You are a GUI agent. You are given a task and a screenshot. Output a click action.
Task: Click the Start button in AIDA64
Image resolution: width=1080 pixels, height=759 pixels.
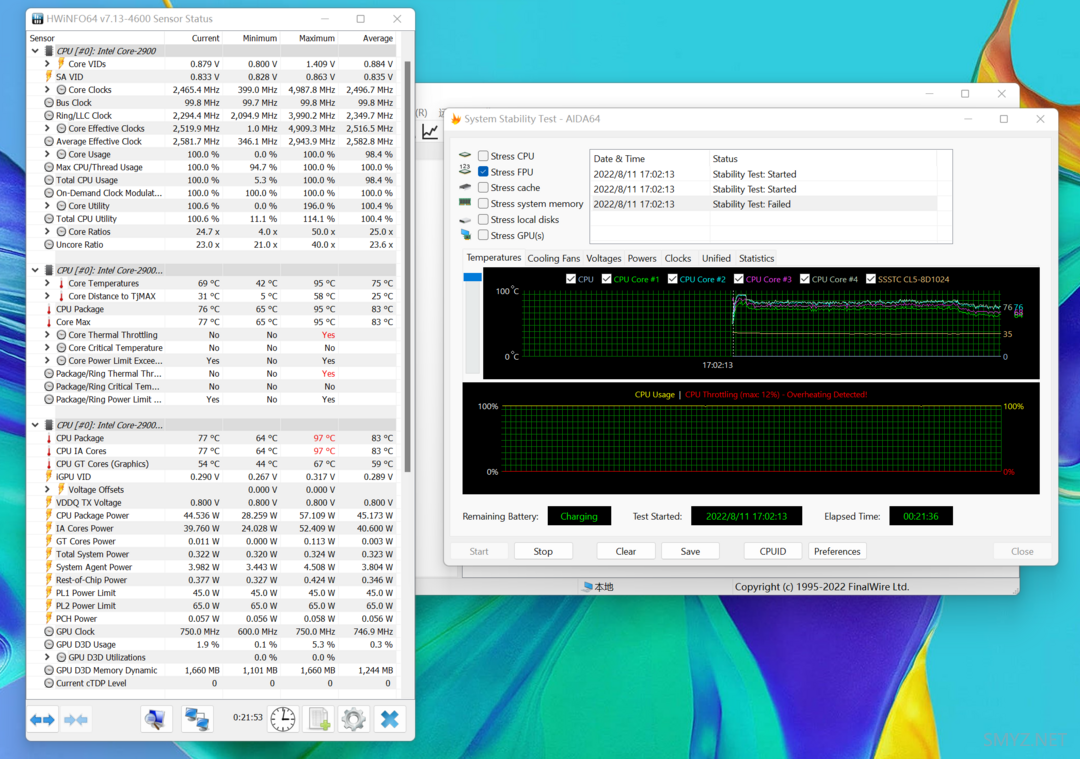(479, 551)
